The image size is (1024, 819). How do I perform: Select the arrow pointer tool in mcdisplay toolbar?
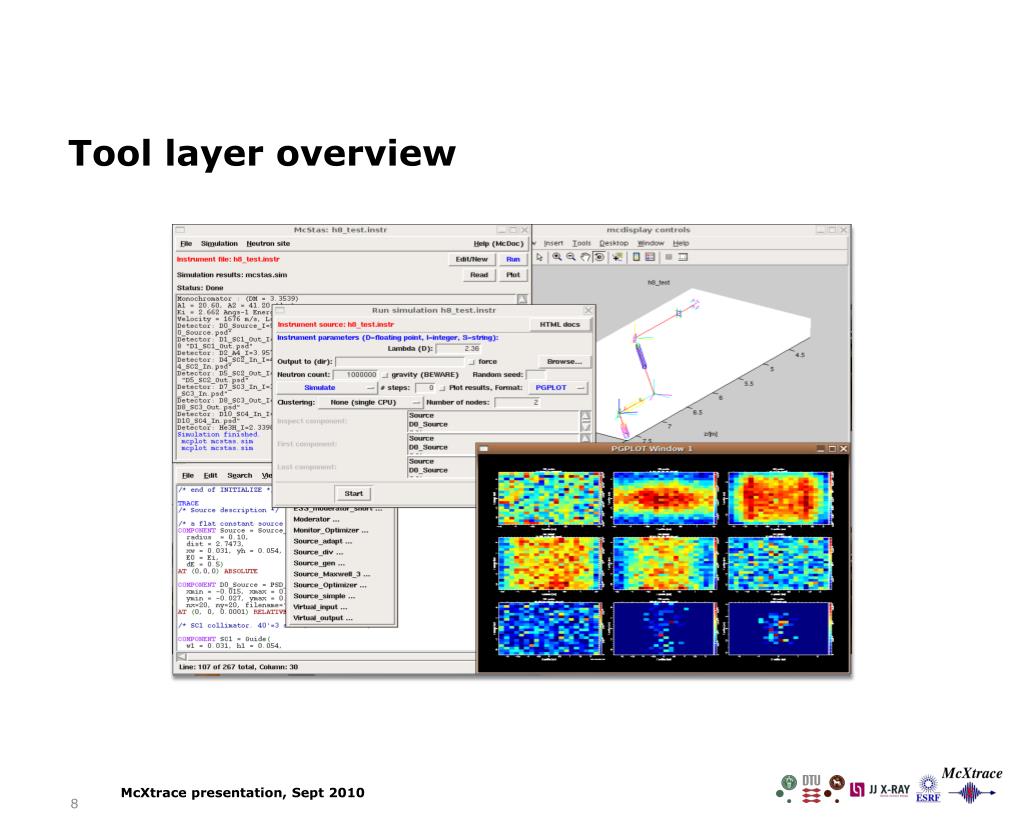click(539, 257)
